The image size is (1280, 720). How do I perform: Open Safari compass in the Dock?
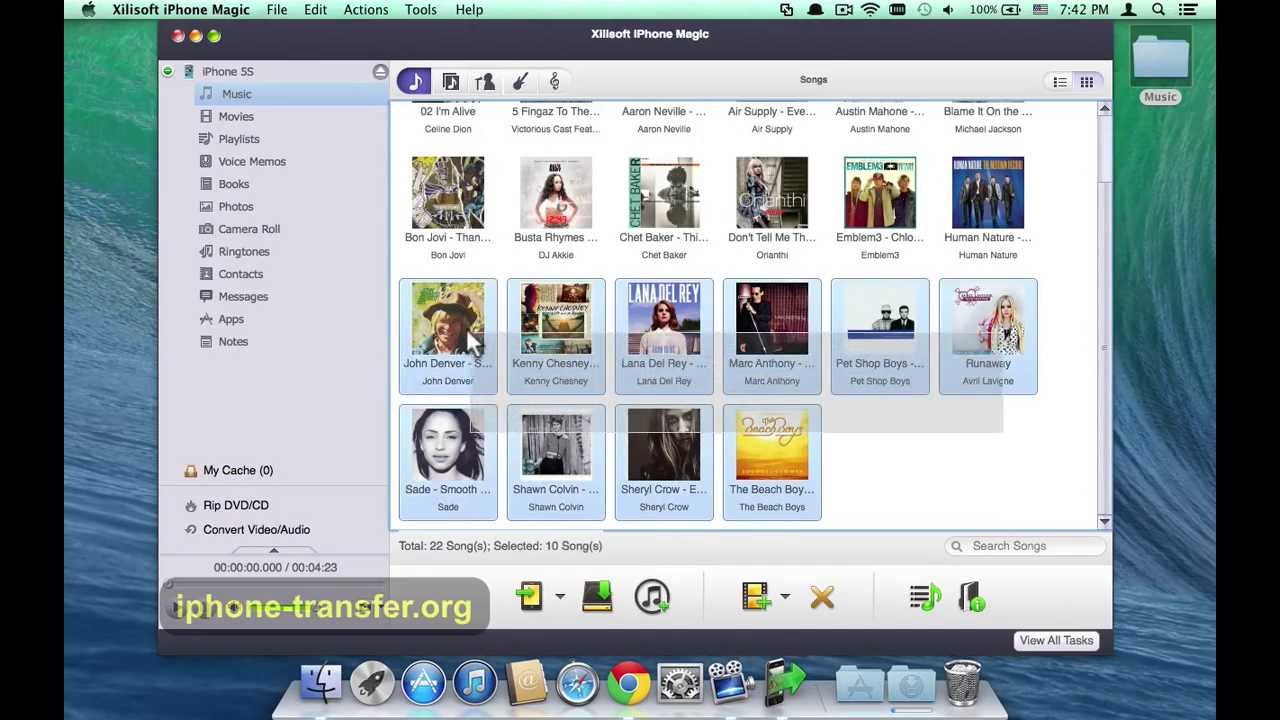577,684
